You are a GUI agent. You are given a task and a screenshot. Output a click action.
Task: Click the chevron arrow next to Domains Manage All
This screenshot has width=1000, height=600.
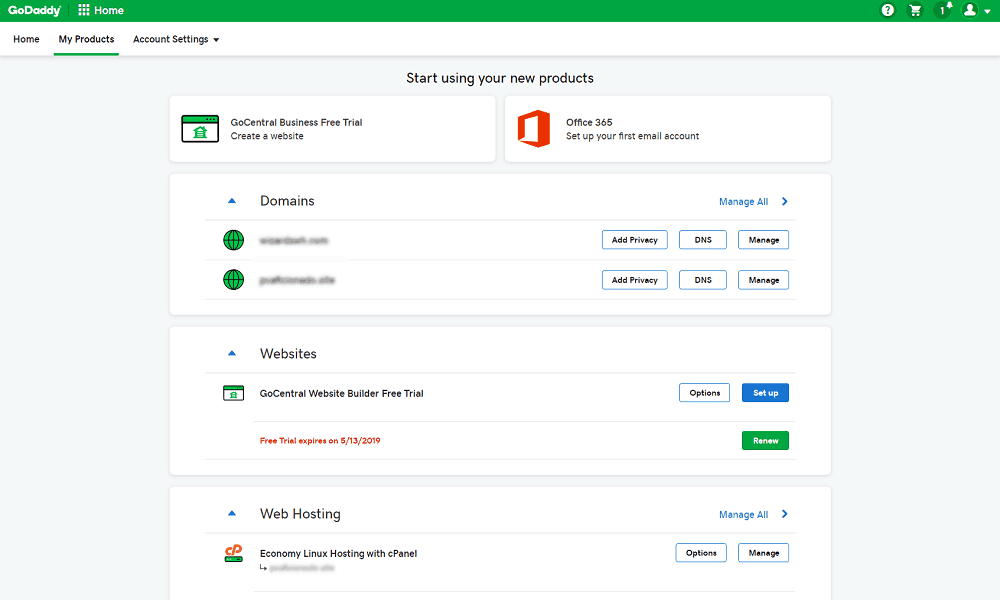pos(784,201)
